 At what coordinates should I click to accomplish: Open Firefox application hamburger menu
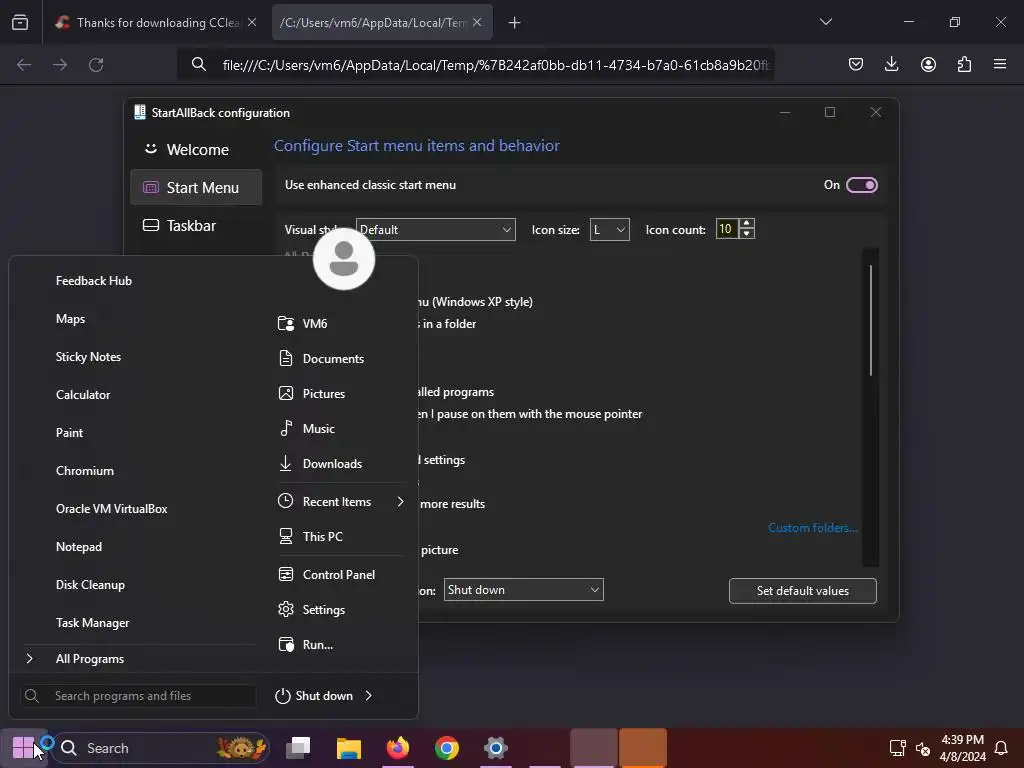tap(1000, 64)
